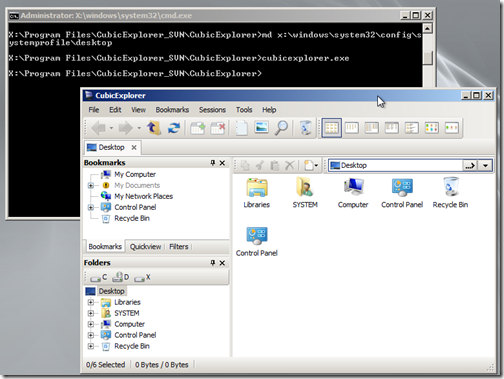
Task: Click cmd window scrollbar up arrow
Action: [x=427, y=28]
